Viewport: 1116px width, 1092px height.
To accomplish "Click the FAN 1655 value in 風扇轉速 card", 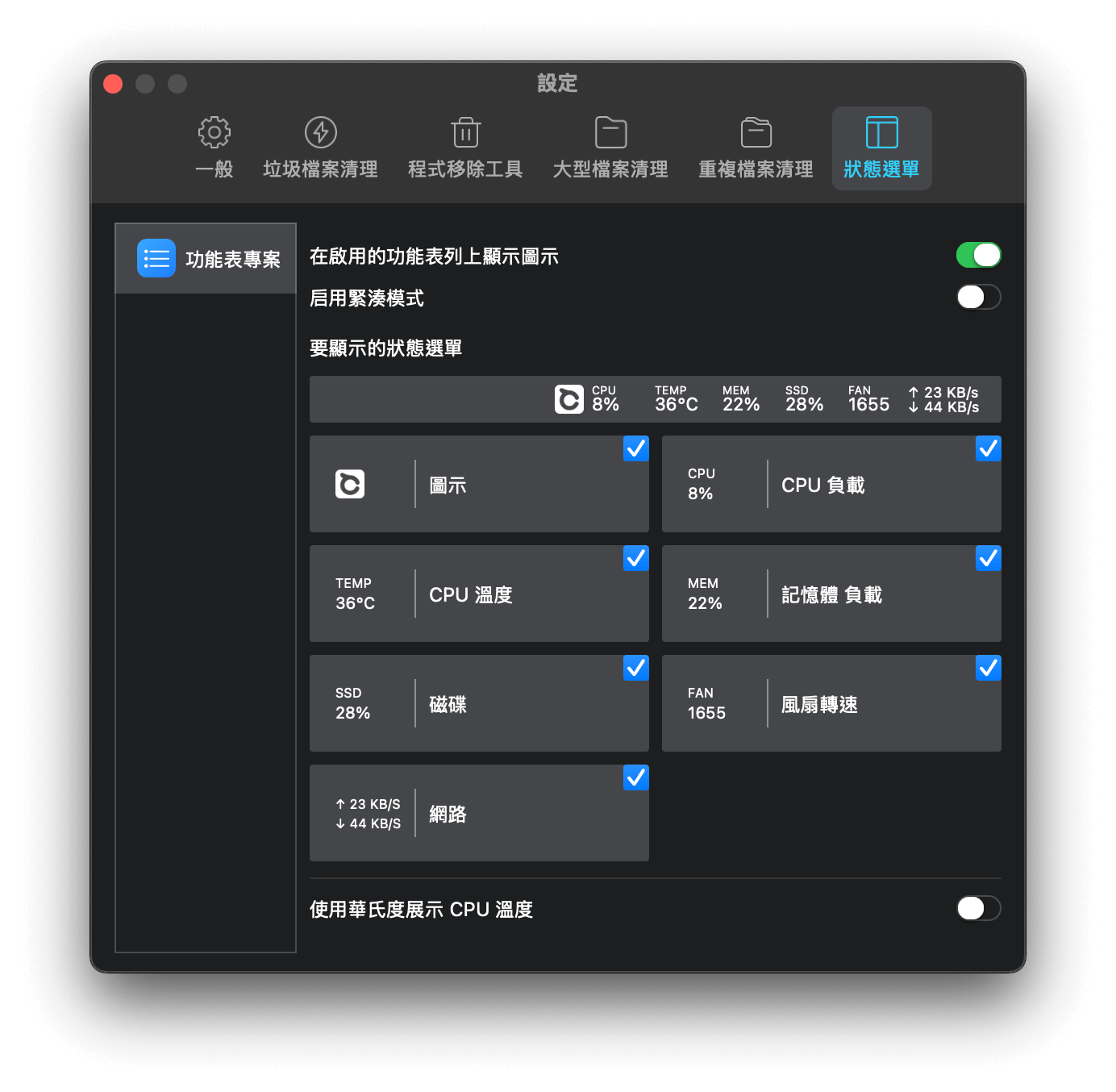I will 706,703.
